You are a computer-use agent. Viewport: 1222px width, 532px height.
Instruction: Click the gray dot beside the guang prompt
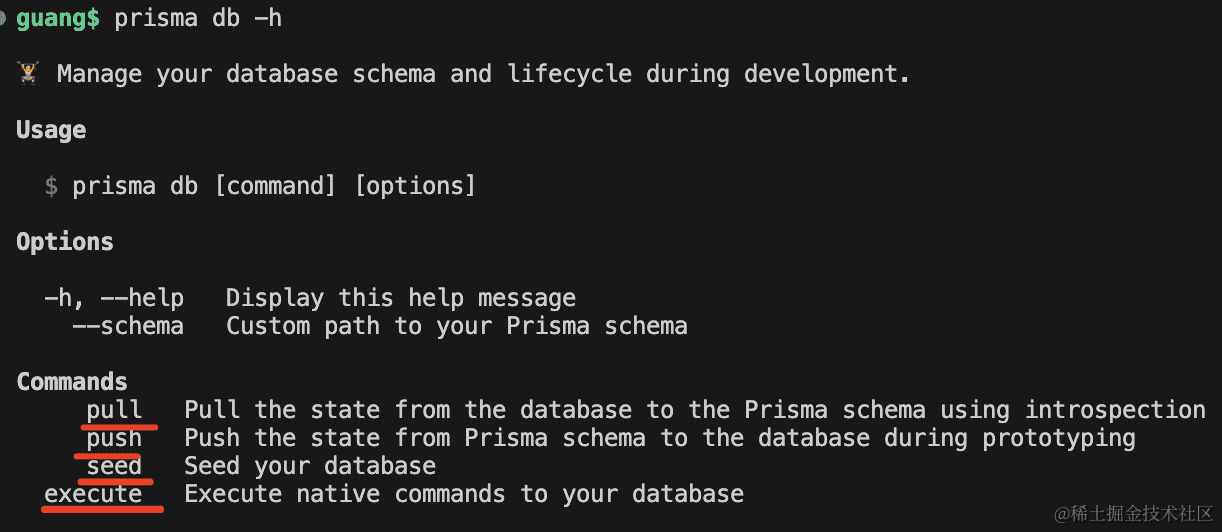pos(4,18)
